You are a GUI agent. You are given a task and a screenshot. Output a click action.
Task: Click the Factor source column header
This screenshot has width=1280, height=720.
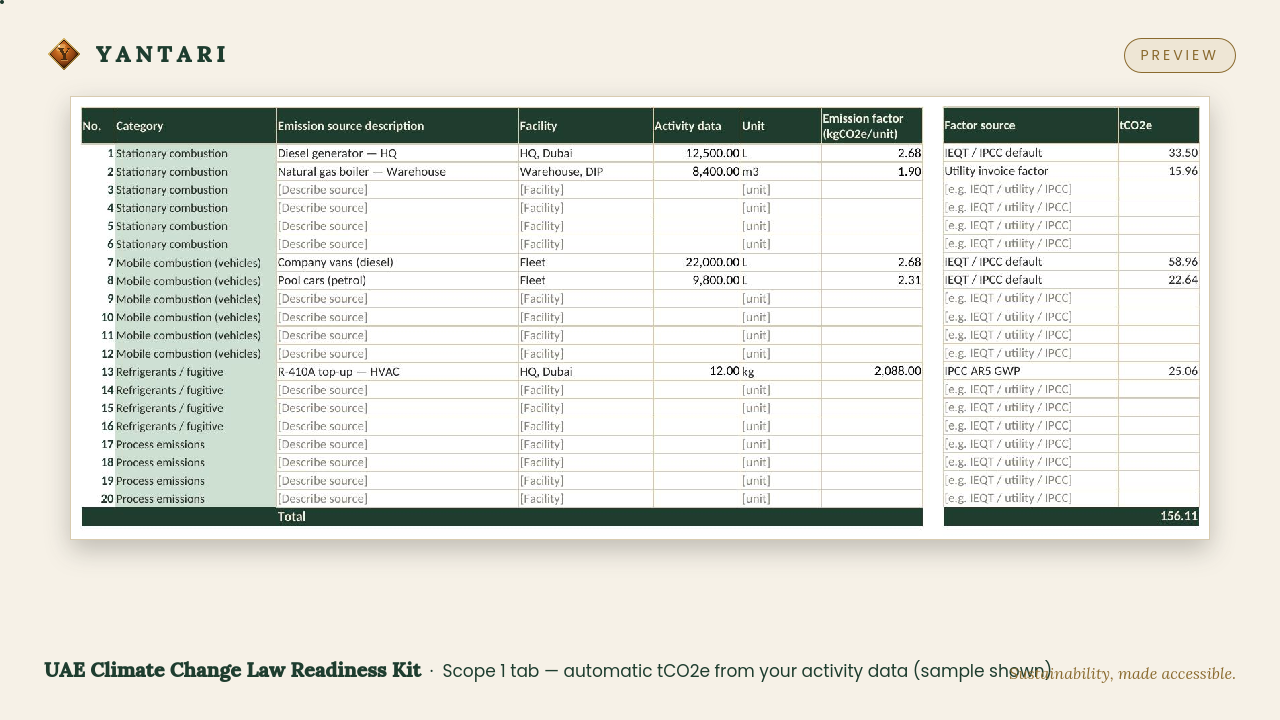click(1031, 126)
